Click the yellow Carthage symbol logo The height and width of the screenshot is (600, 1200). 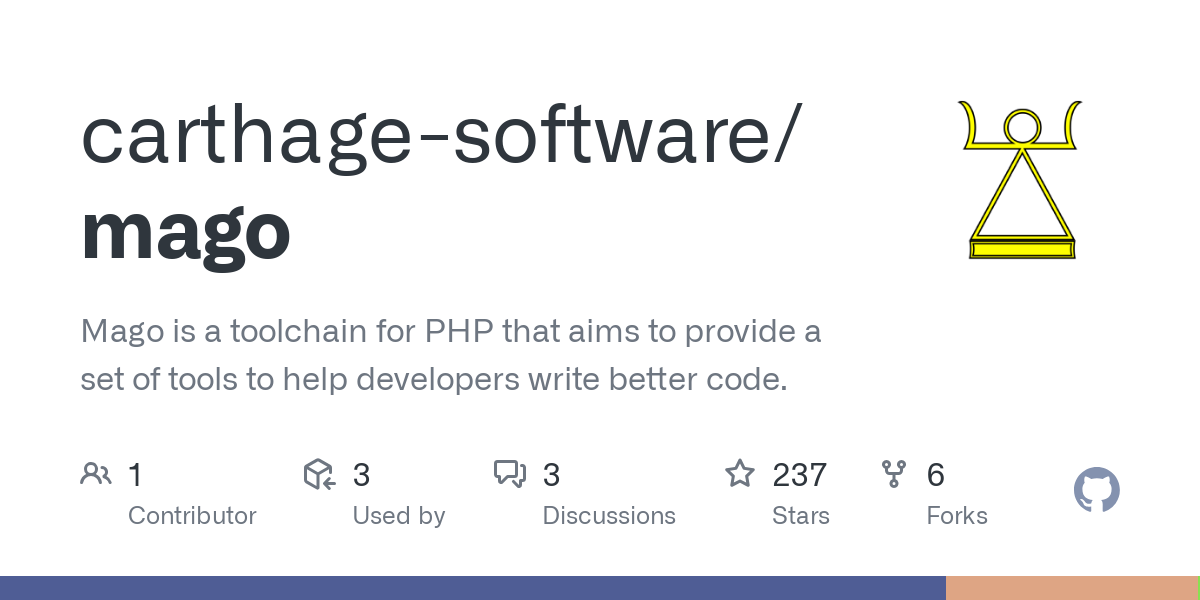tap(1021, 180)
